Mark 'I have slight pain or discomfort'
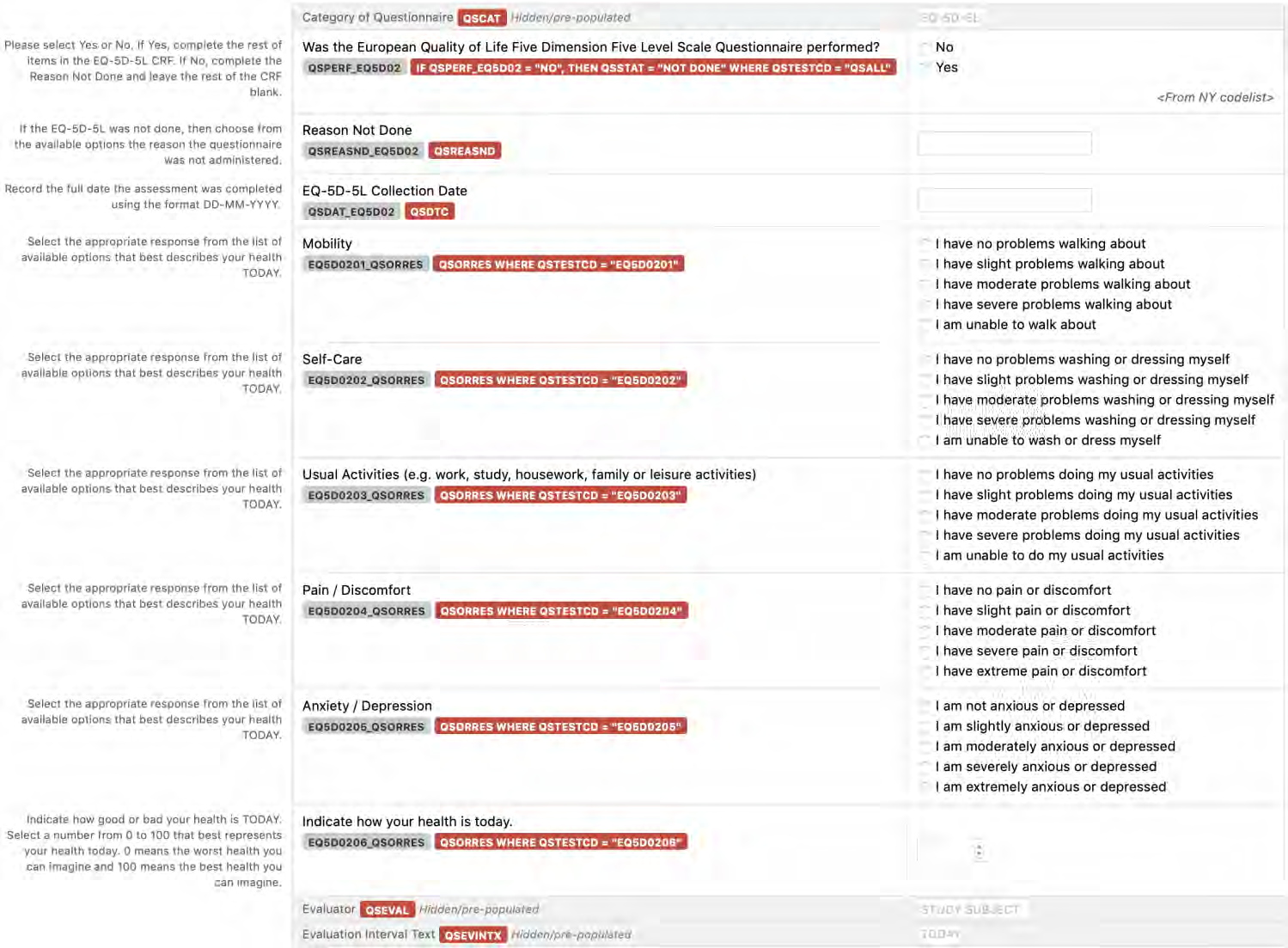The height and width of the screenshot is (948, 1288). pyautogui.click(x=925, y=610)
